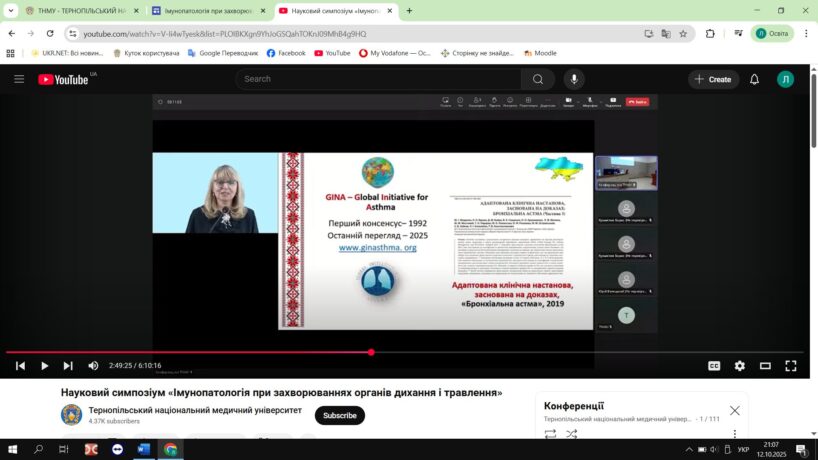The width and height of the screenshot is (818, 460).
Task: Open video player settings gear
Action: pos(740,366)
